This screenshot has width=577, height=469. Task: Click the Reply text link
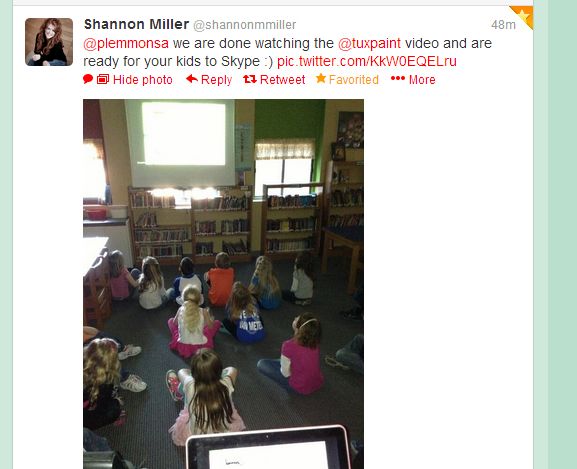point(216,80)
